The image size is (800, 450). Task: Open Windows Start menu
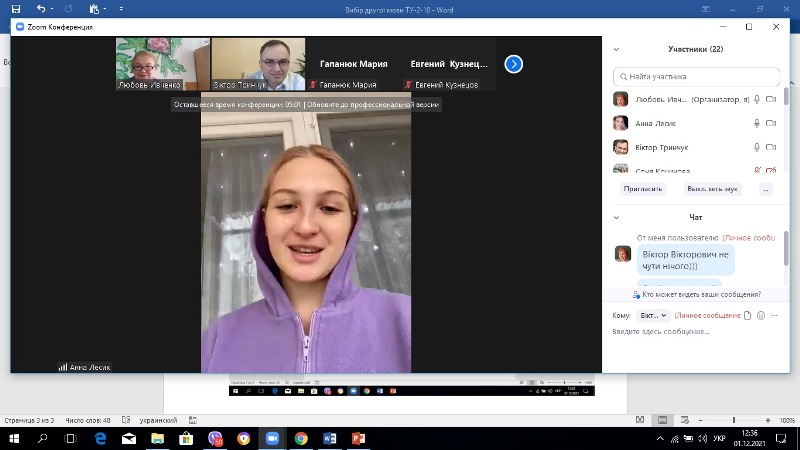[x=14, y=439]
